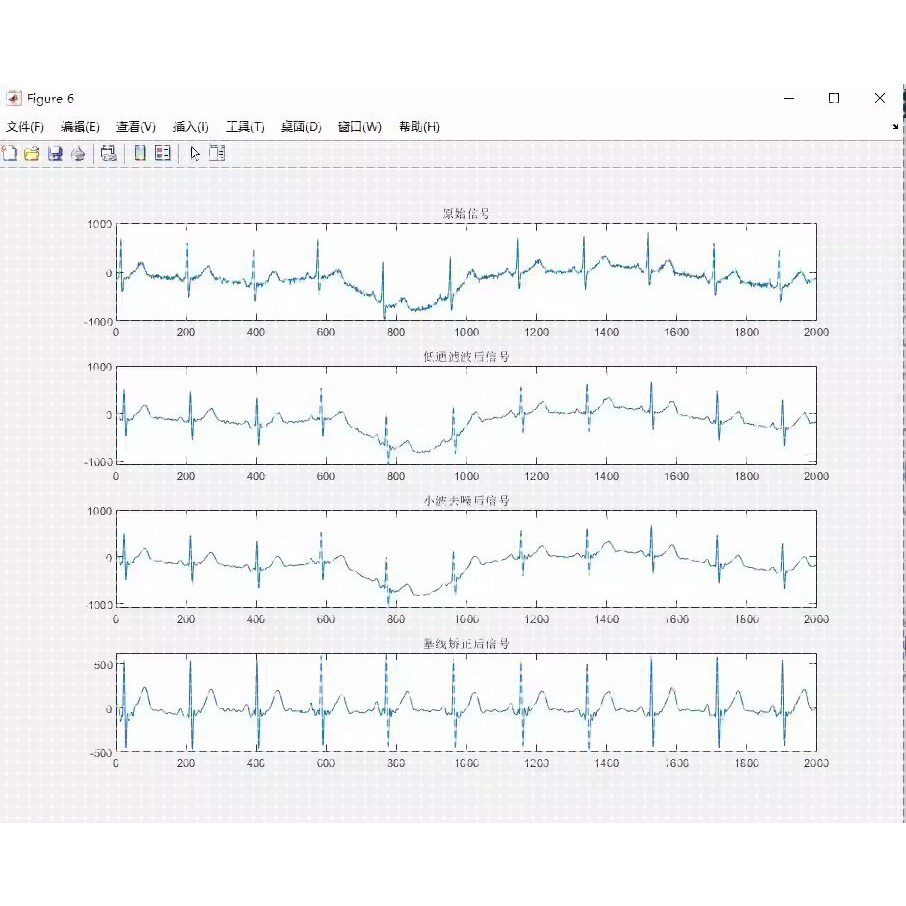The height and width of the screenshot is (906, 906).
Task: Open the 编辑(E) menu
Action: [x=80, y=127]
